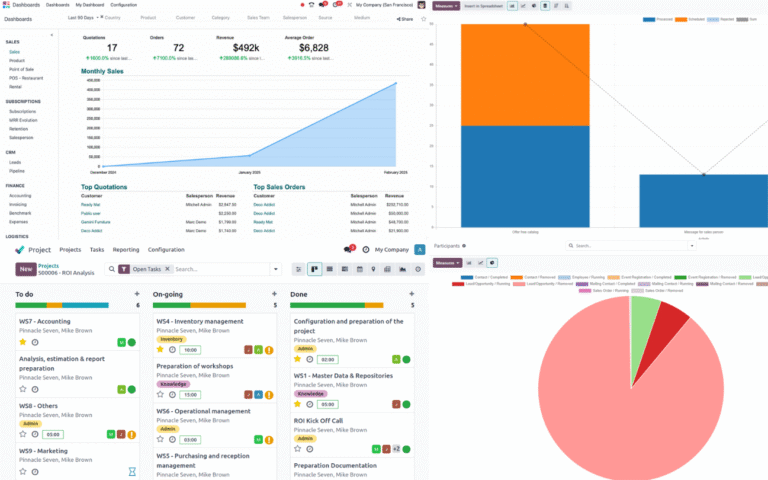The height and width of the screenshot is (480, 768).
Task: Star the Analysis, estimation & report task
Action: coord(23,389)
